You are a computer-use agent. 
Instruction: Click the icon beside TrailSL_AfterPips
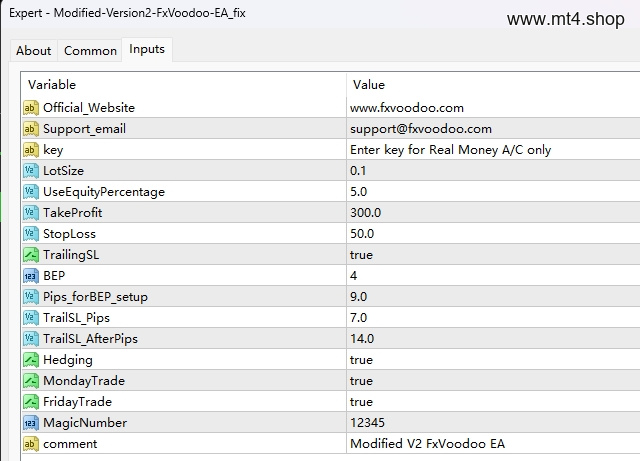[31, 339]
